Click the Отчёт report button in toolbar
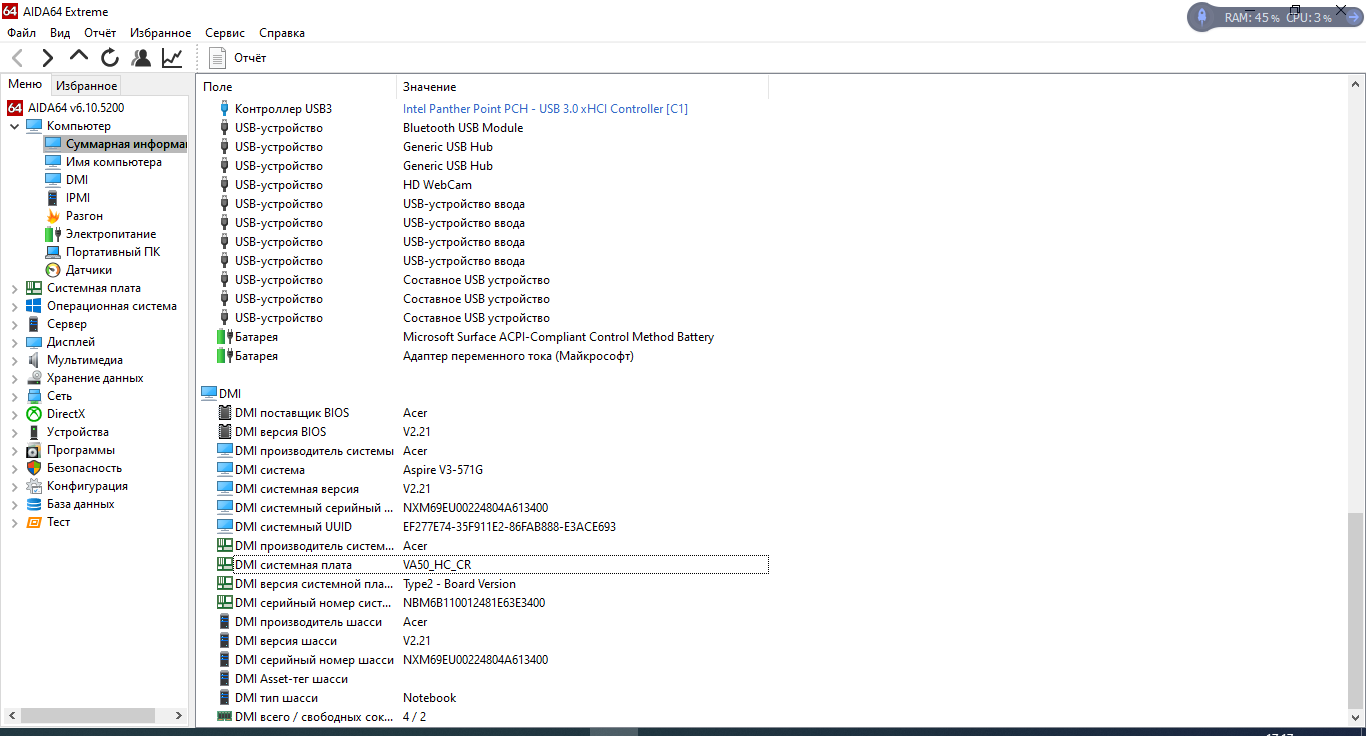1366x736 pixels. coord(238,58)
